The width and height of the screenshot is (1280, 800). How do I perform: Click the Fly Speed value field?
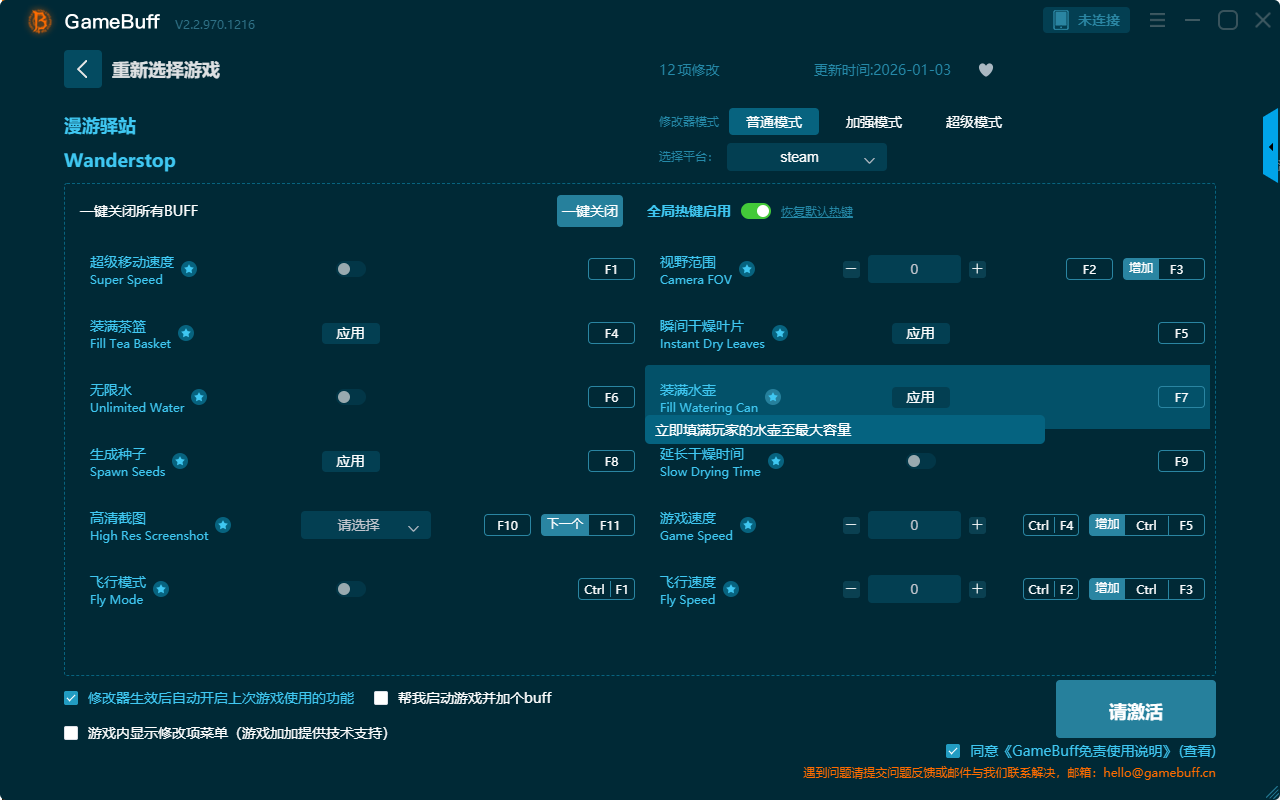pos(913,589)
